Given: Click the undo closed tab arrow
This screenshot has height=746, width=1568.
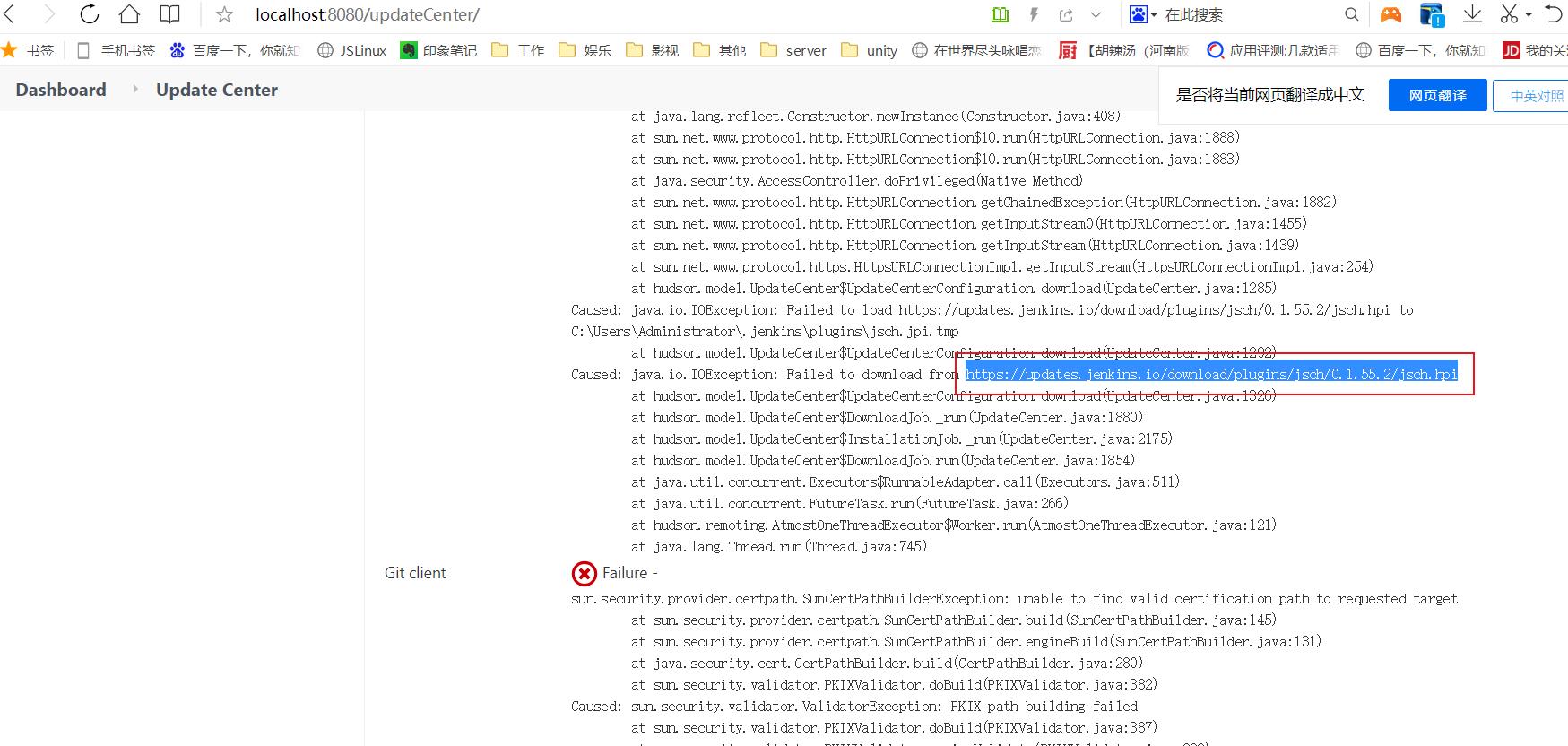Looking at the screenshot, I should (1554, 14).
